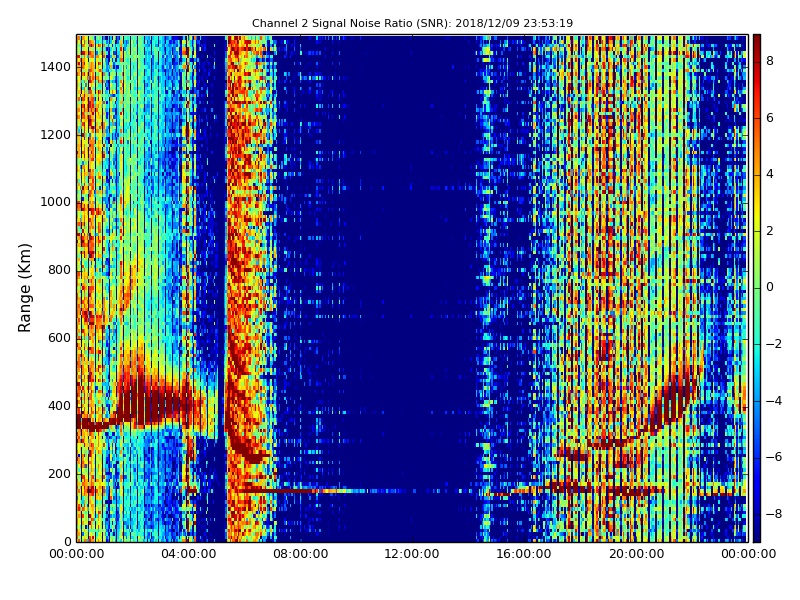The width and height of the screenshot is (800, 600).
Task: Click the 20:00:00 time axis label
Action: (x=636, y=554)
